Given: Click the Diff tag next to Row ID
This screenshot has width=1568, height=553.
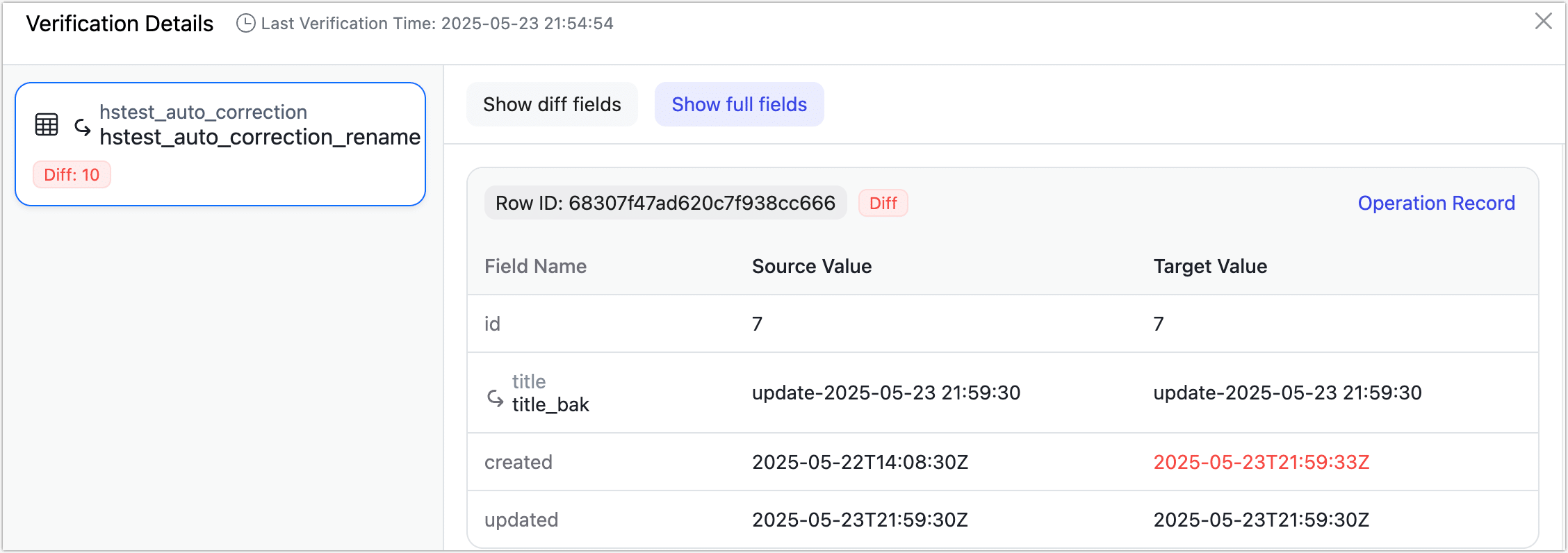Looking at the screenshot, I should point(883,203).
